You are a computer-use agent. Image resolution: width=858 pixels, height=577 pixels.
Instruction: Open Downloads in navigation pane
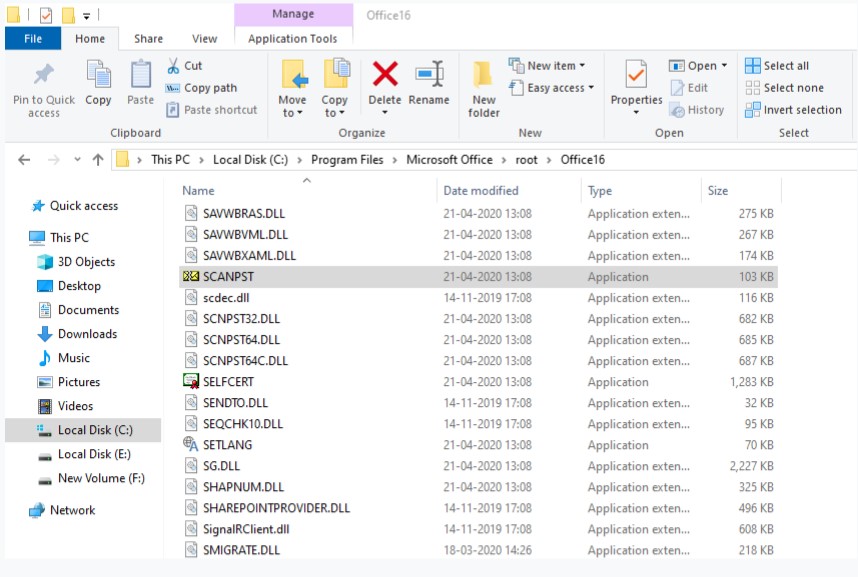click(87, 334)
